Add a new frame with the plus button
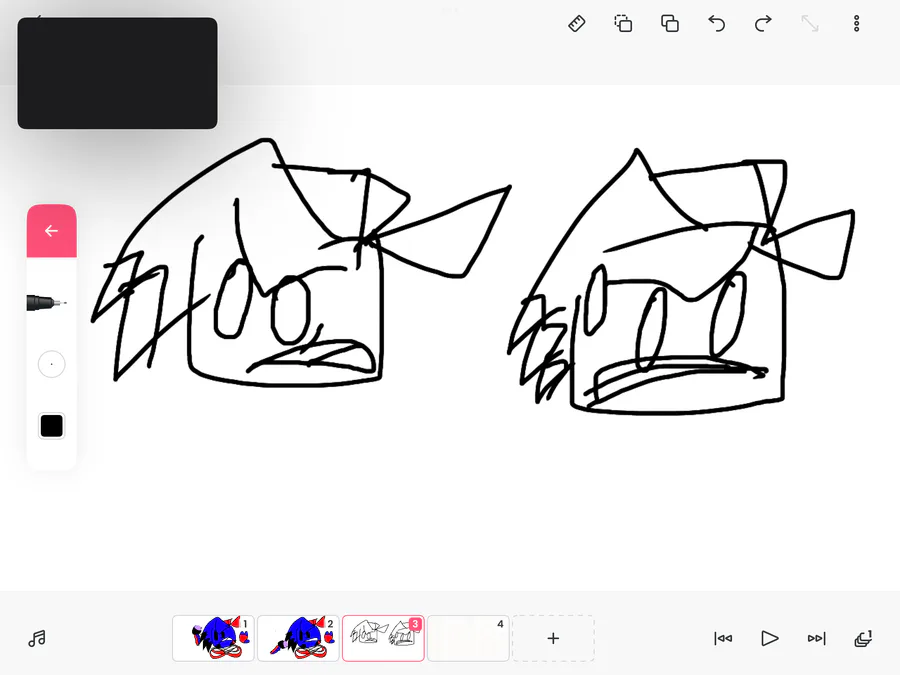900x675 pixels. coord(553,638)
